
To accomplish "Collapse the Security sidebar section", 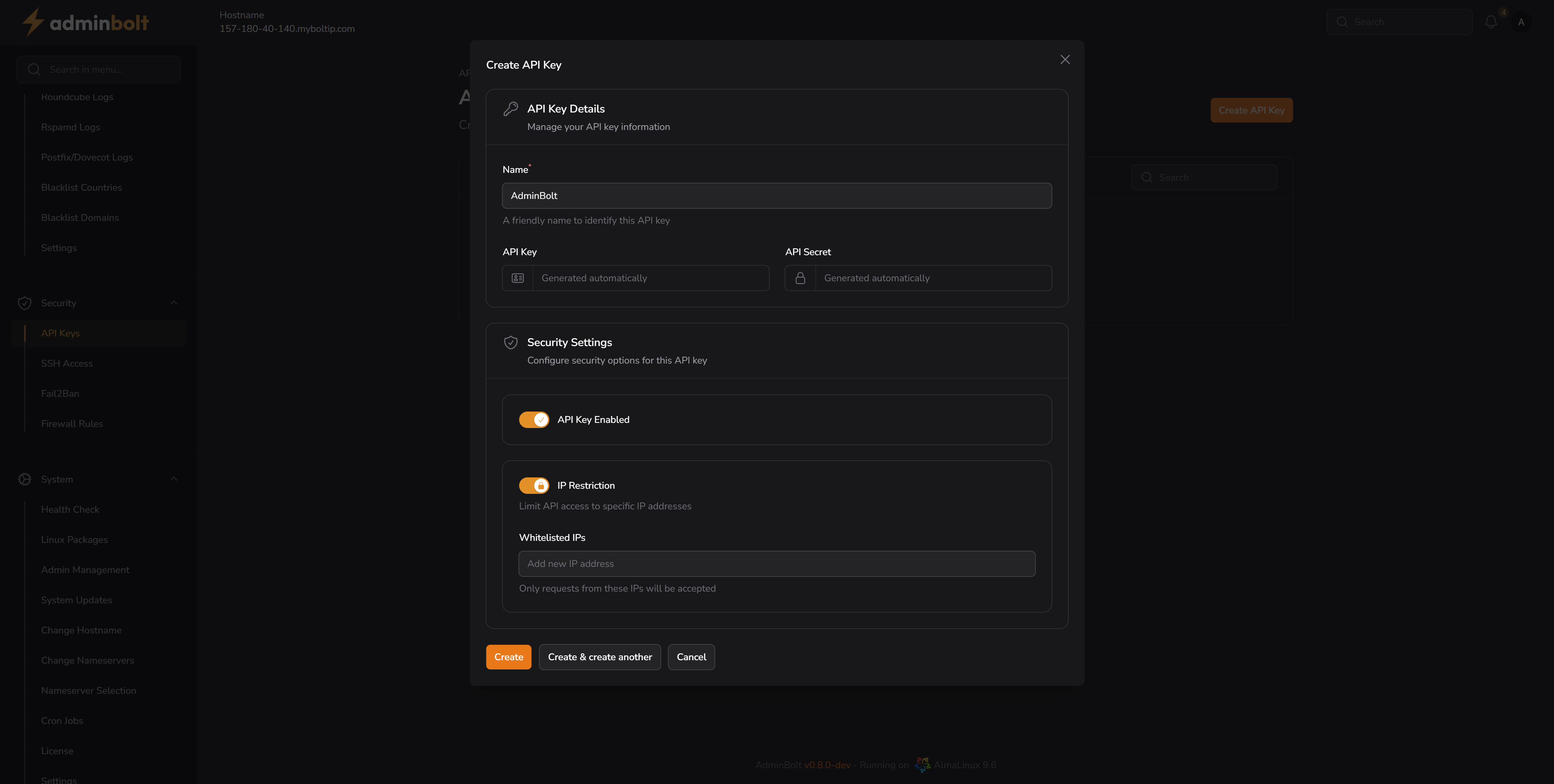I will 174,303.
